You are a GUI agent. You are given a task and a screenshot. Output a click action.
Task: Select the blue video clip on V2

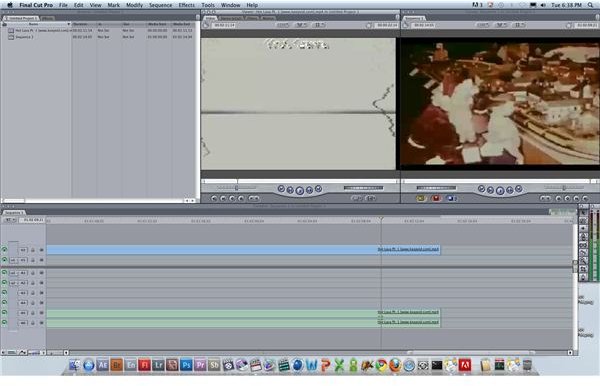point(243,250)
